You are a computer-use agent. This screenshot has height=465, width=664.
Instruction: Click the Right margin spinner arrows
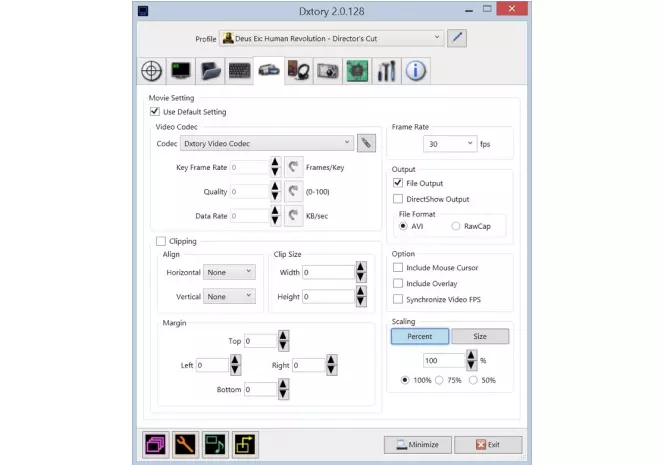pos(332,365)
